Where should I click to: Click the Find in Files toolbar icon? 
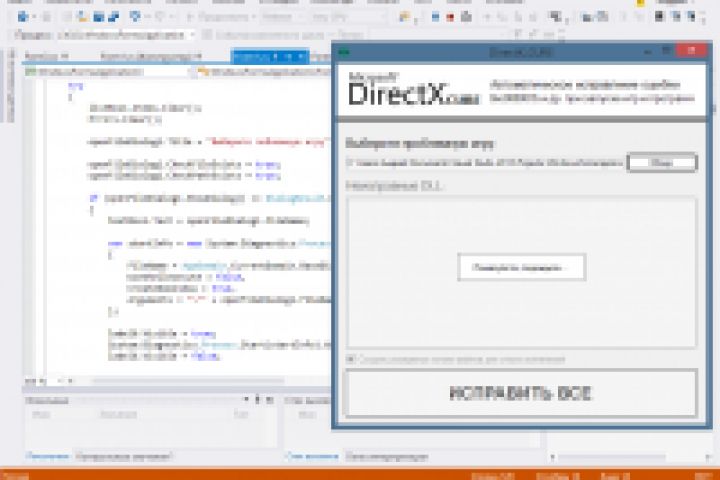coord(404,17)
